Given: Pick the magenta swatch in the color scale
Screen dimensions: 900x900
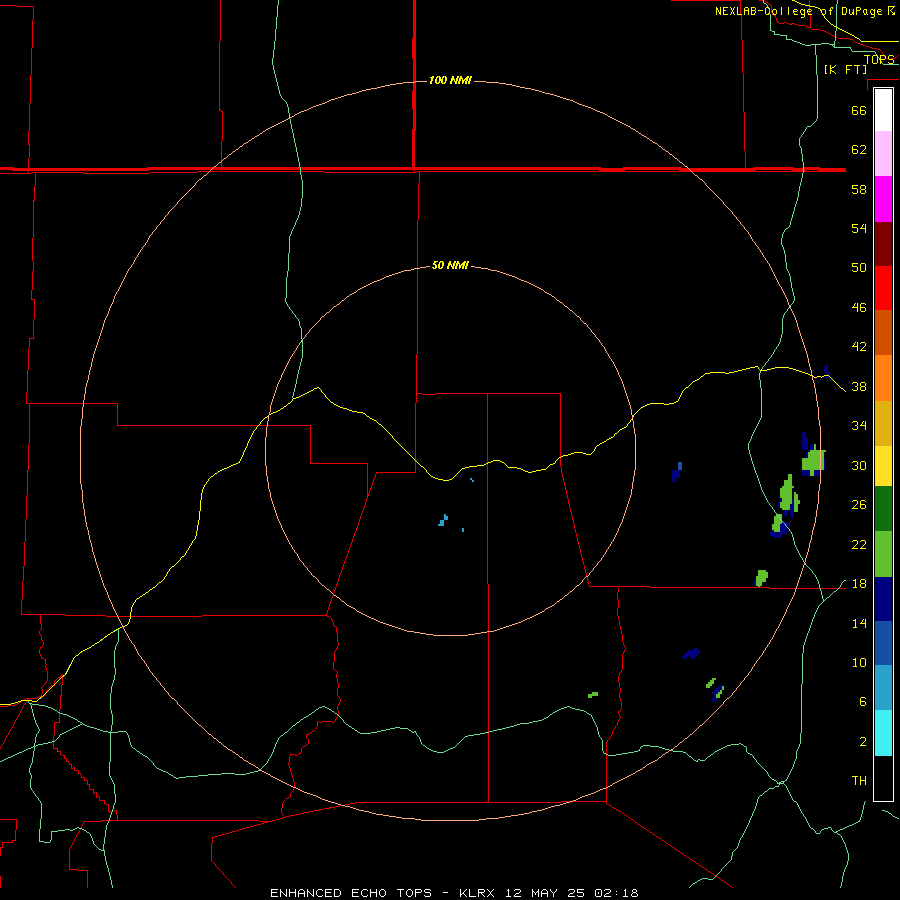Looking at the screenshot, I should tap(883, 199).
